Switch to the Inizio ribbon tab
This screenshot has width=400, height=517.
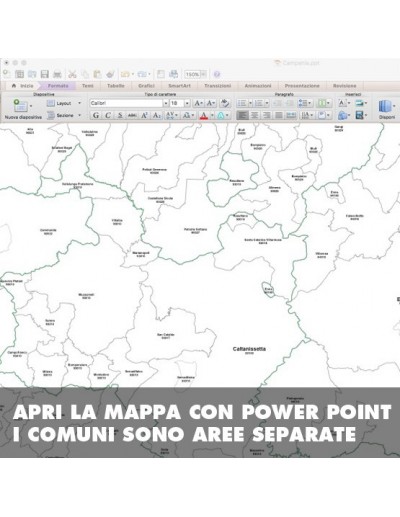pyautogui.click(x=23, y=86)
